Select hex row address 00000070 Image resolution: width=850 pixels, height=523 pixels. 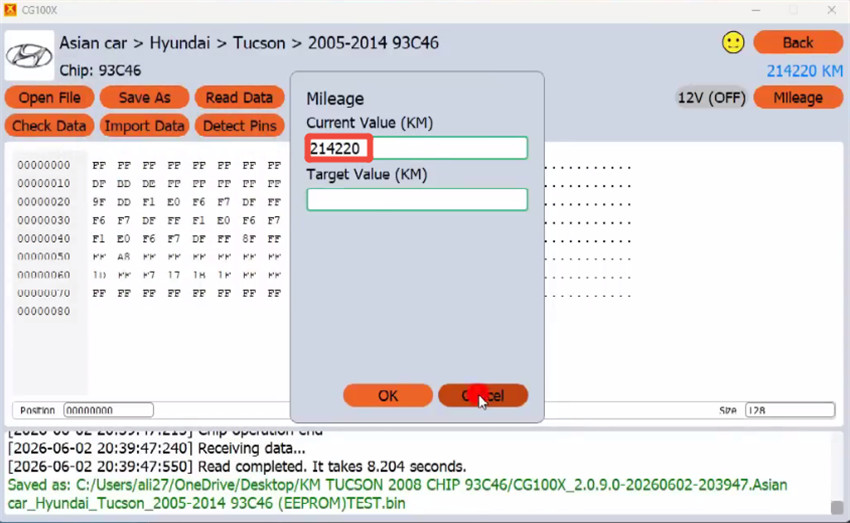44,293
